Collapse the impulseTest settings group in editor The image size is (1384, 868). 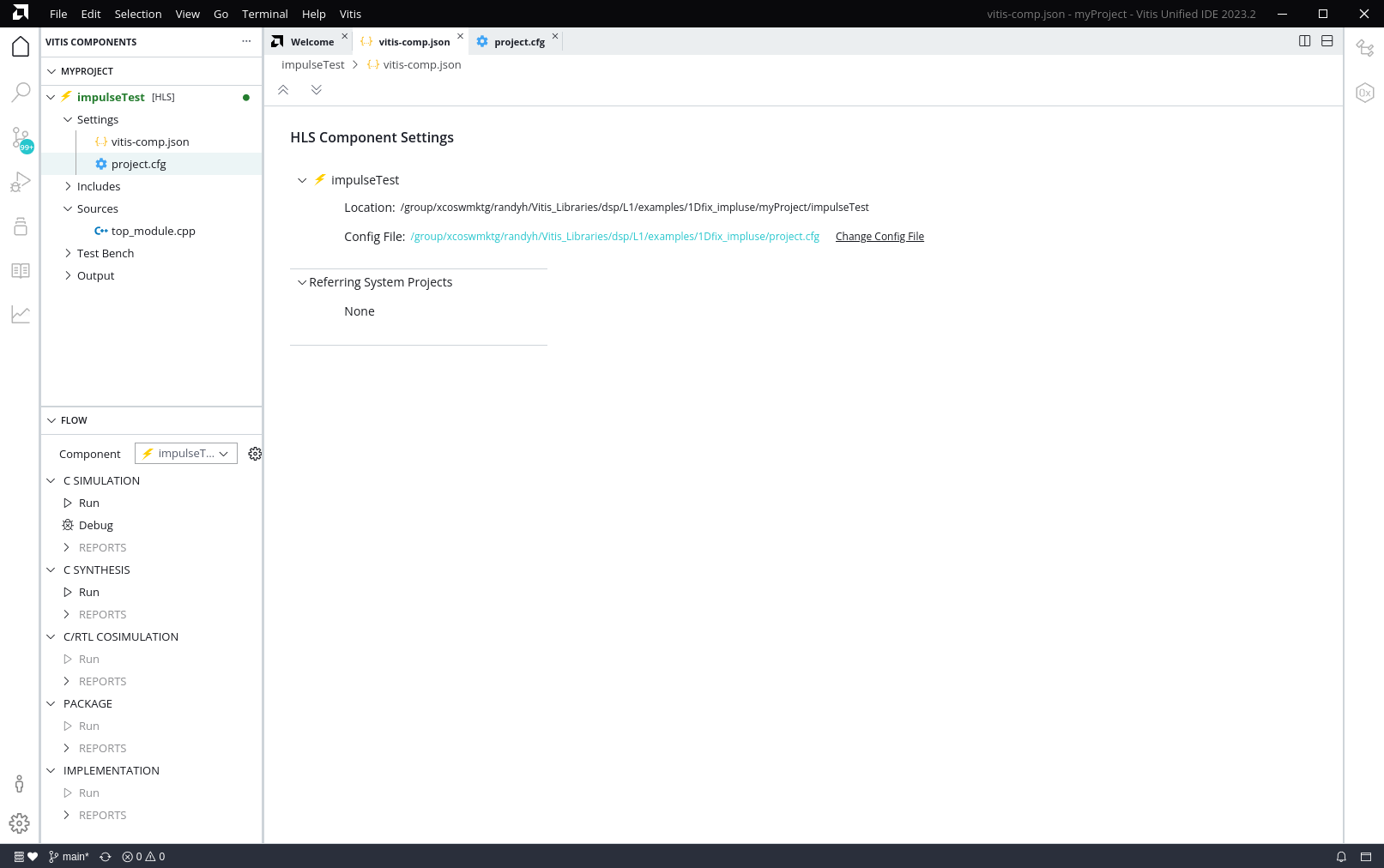302,180
